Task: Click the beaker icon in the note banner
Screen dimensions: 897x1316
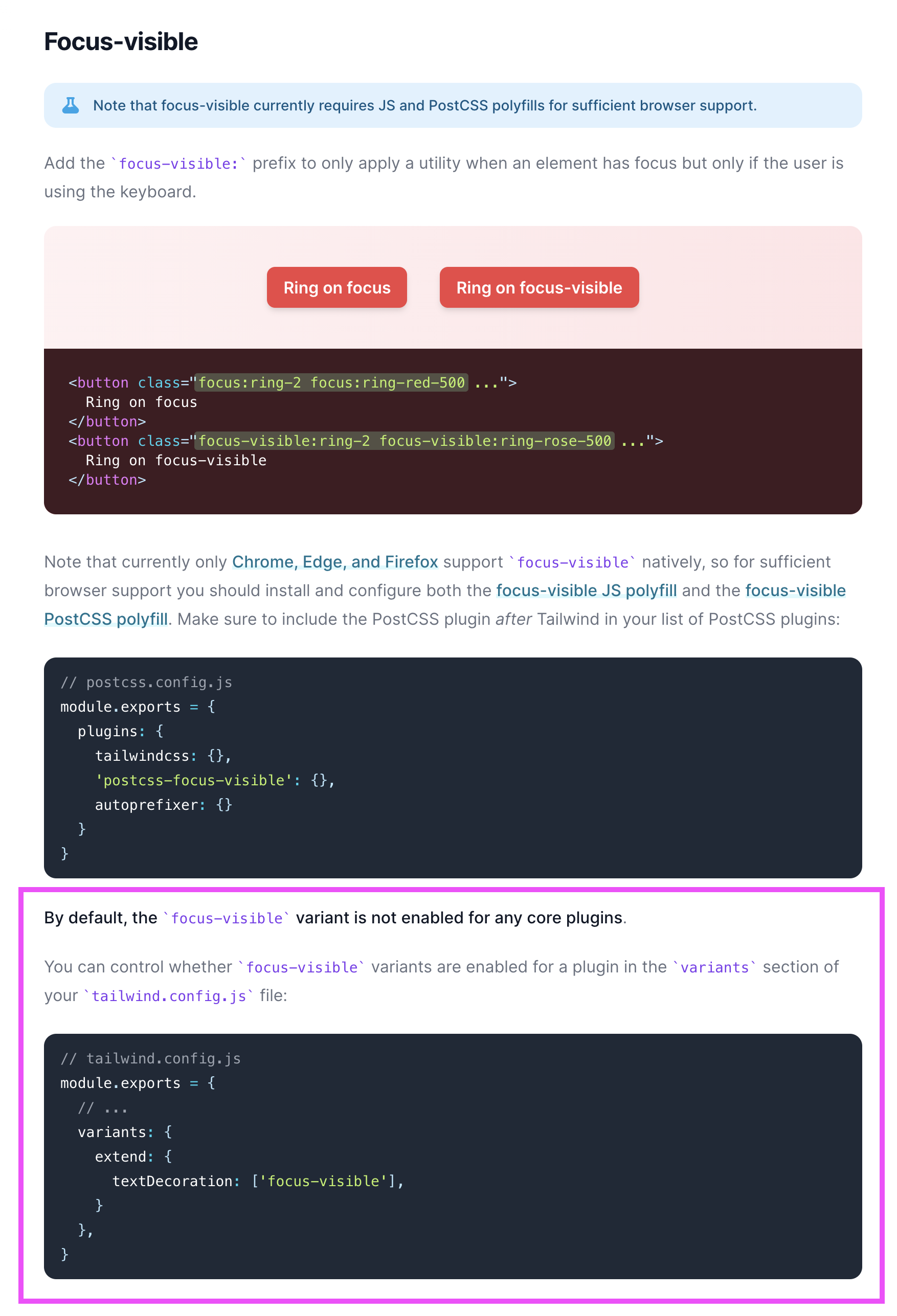Action: click(x=70, y=105)
